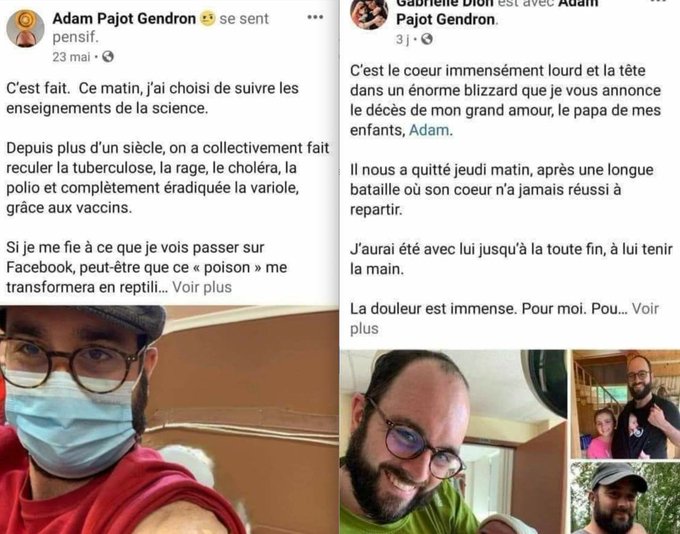This screenshot has height=534, width=680.
Task: Open the tagged 'Pajot Gendron' name in the right header
Action: coord(445,20)
